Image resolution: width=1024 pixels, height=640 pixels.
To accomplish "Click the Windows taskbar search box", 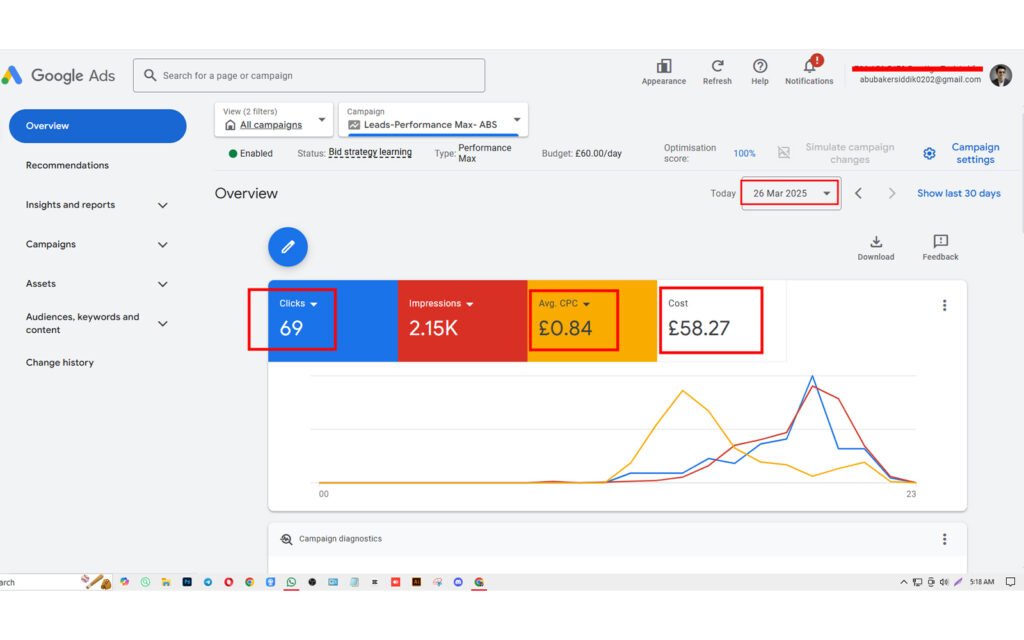I will (39, 582).
